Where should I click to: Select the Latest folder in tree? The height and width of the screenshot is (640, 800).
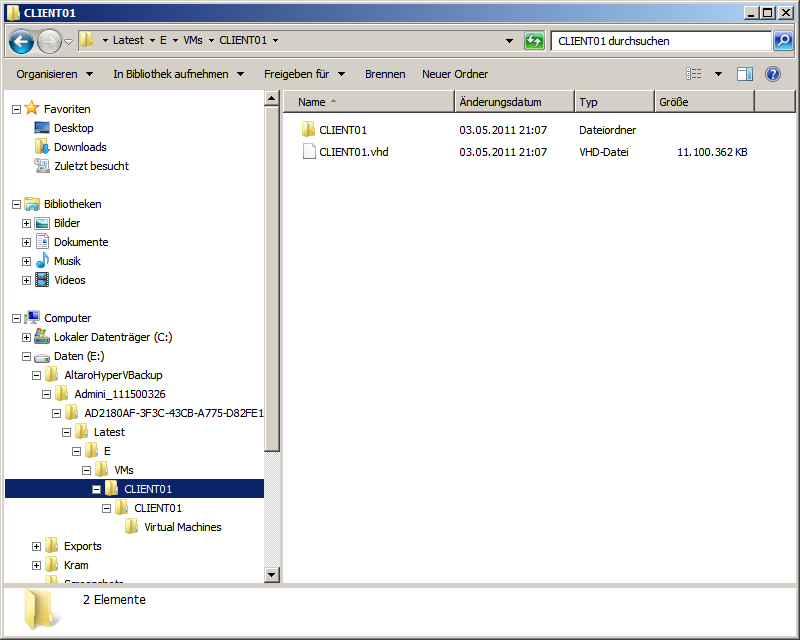(x=109, y=432)
